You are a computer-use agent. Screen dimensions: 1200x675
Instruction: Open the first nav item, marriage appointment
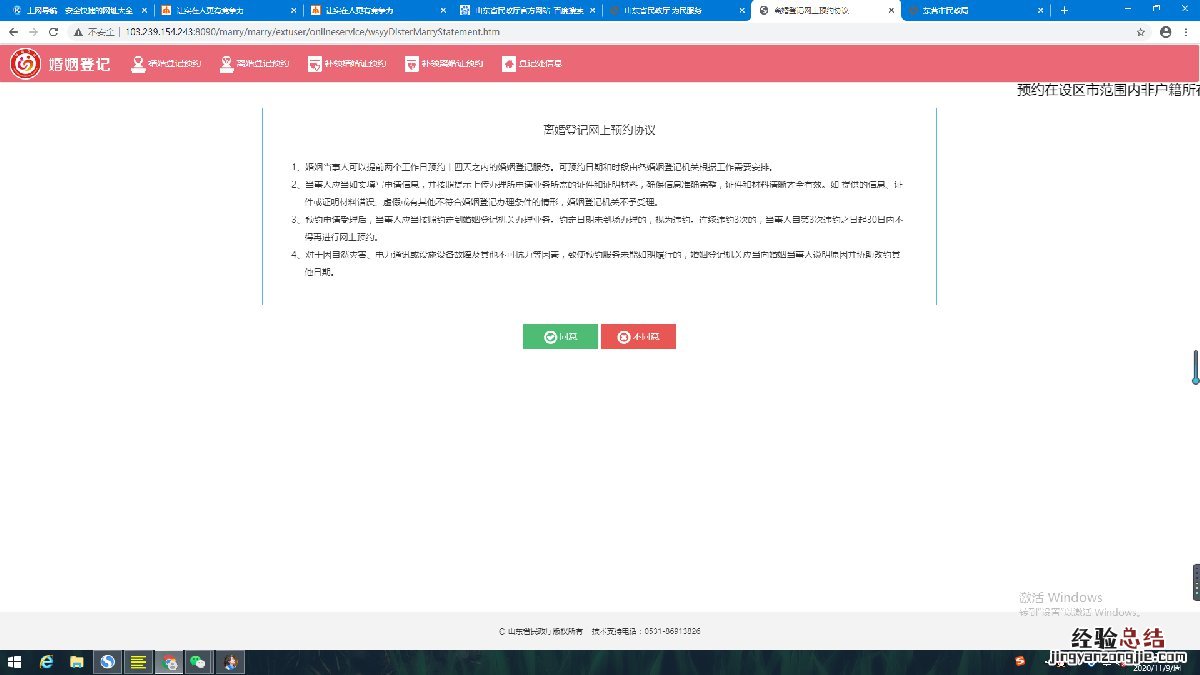tap(166, 64)
